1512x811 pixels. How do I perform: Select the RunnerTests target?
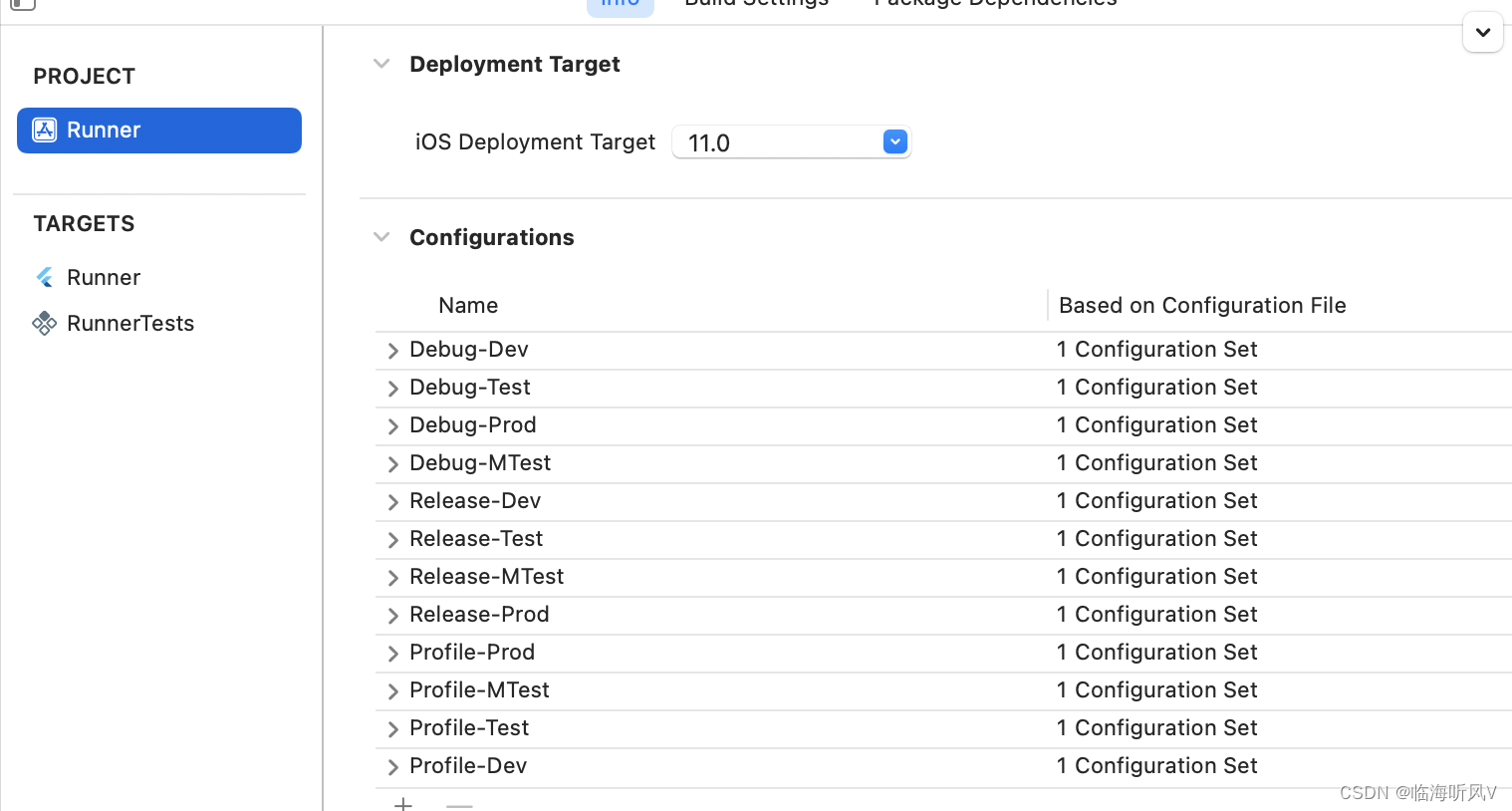tap(130, 323)
